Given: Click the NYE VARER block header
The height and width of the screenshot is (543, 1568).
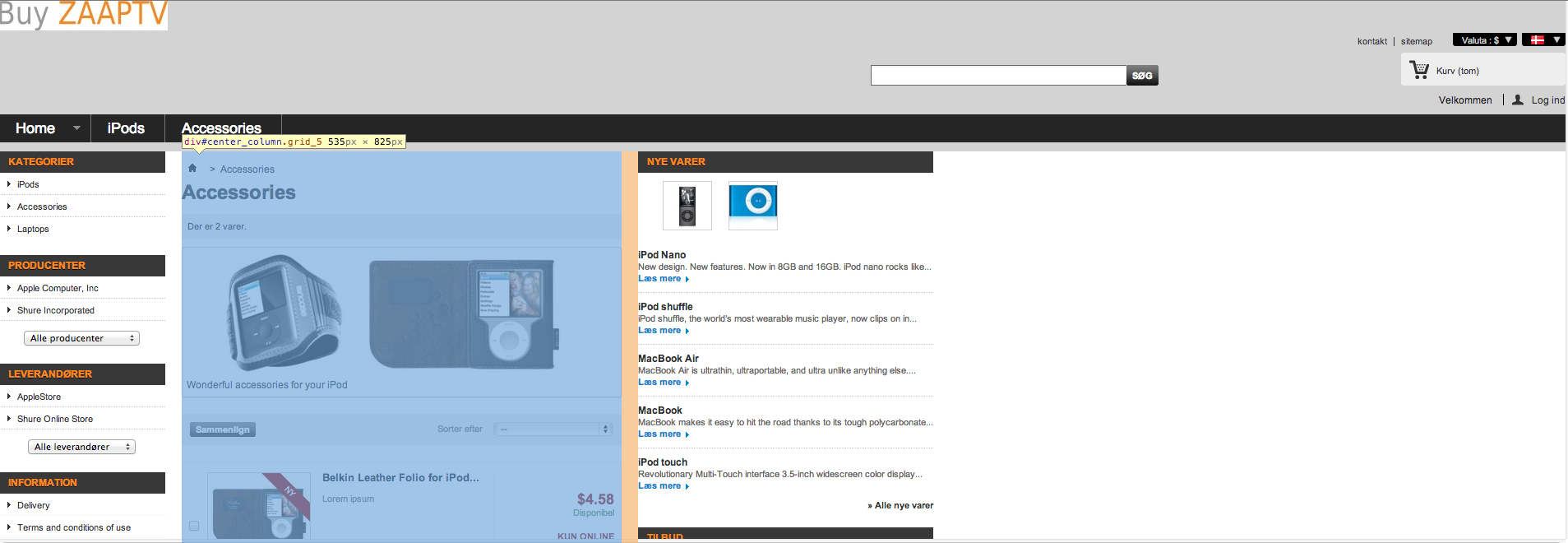Looking at the screenshot, I should (x=785, y=162).
